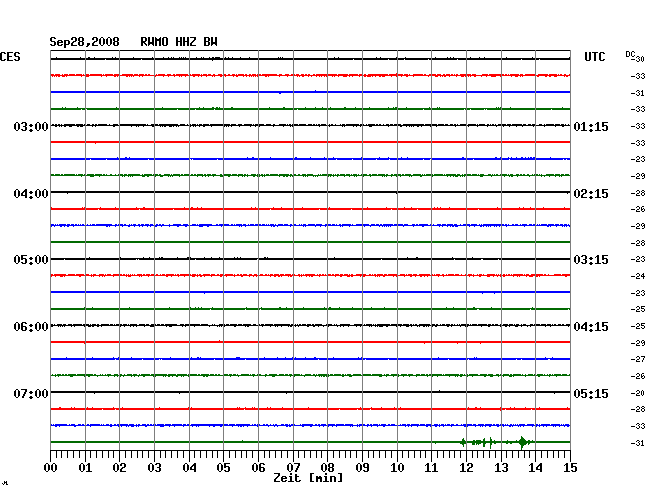650x494 pixels.
Task: Click the 01:15 UTC time label
Action: pyautogui.click(x=591, y=126)
